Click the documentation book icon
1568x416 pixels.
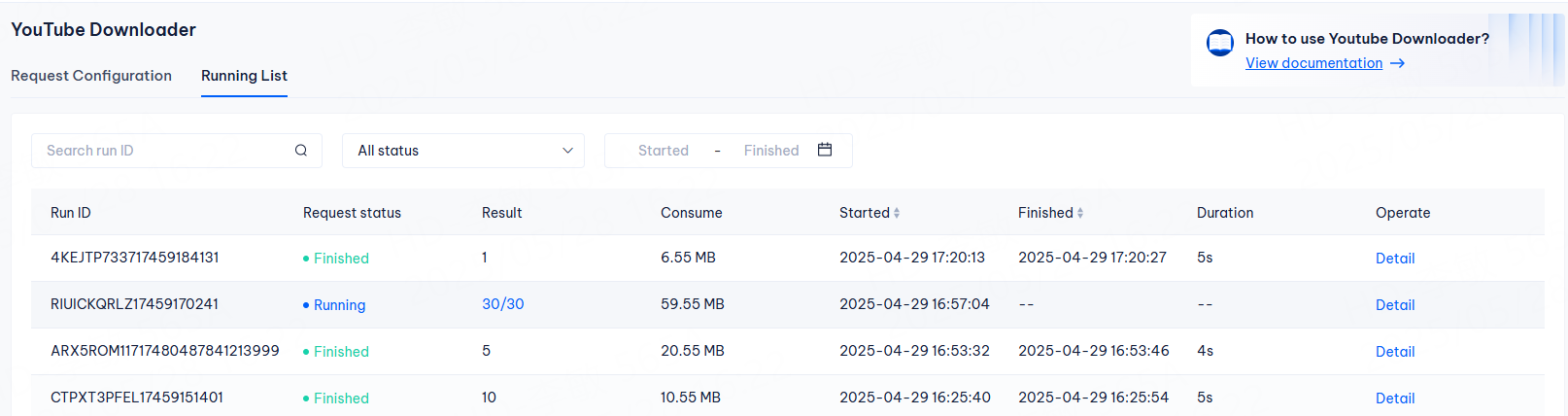1219,44
